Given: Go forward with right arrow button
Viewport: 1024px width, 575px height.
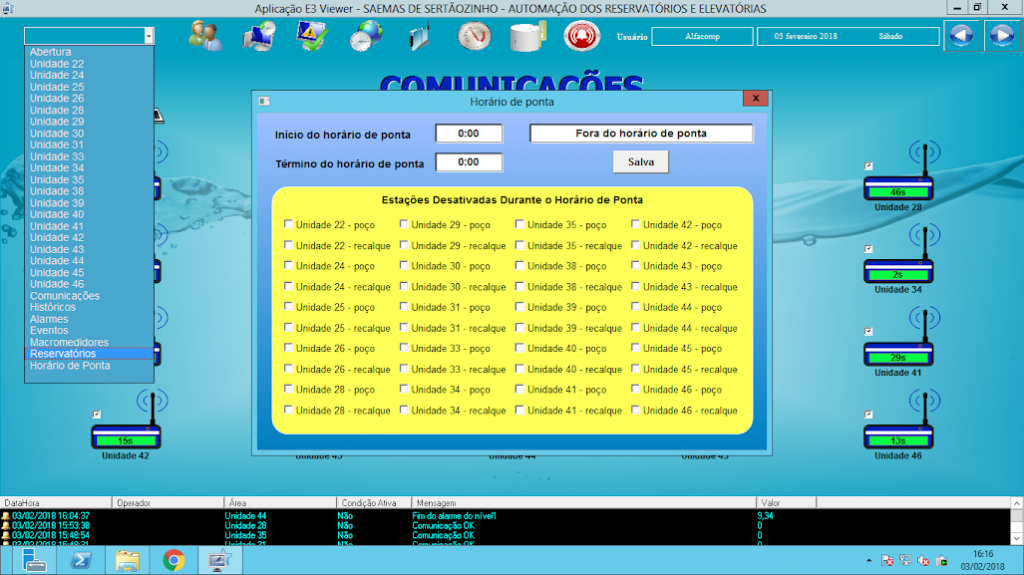Looking at the screenshot, I should pyautogui.click(x=1001, y=36).
